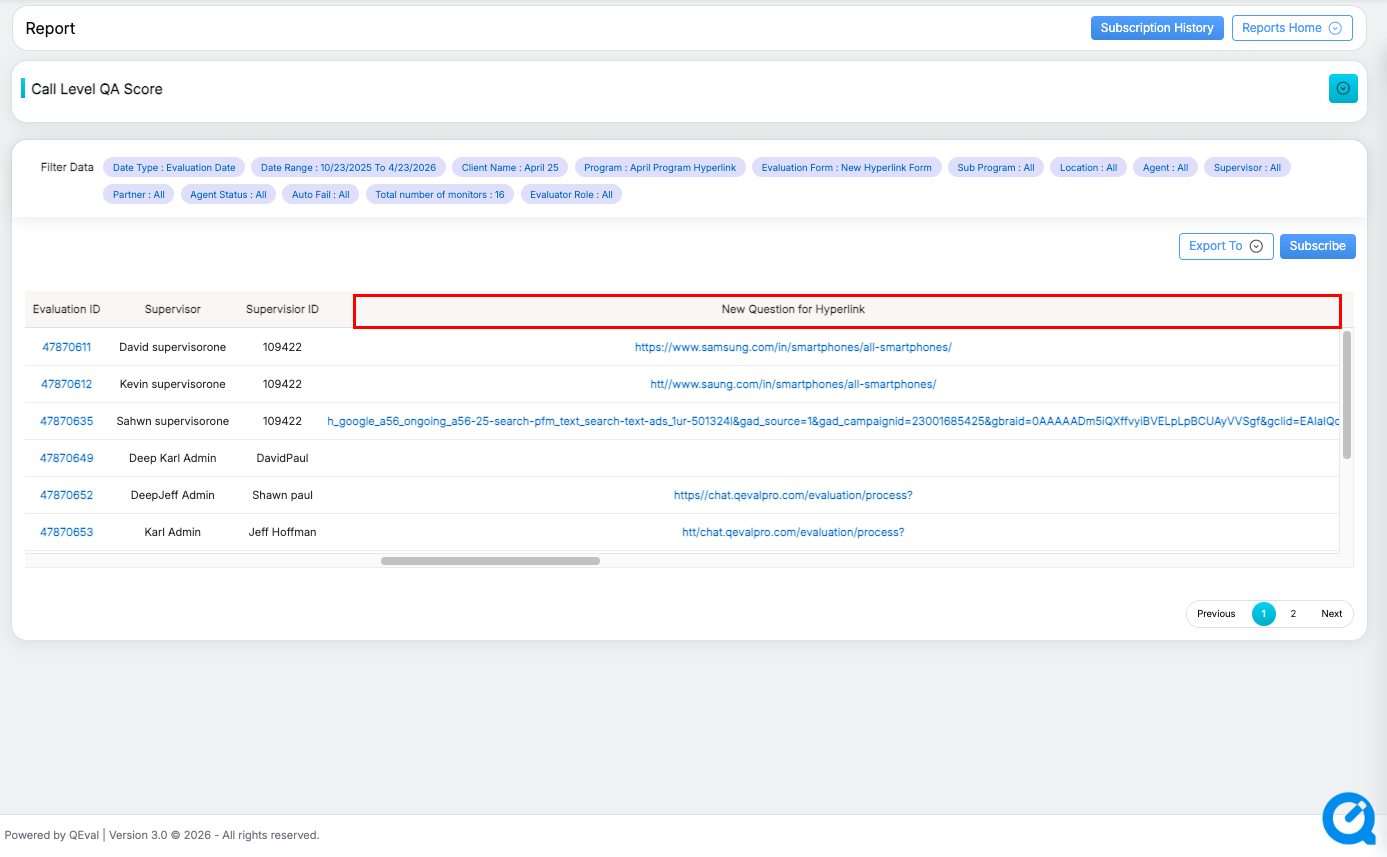Image resolution: width=1387 pixels, height=857 pixels.
Task: Open the https//chat.qevalpro.com evaluation process link
Action: pos(793,495)
